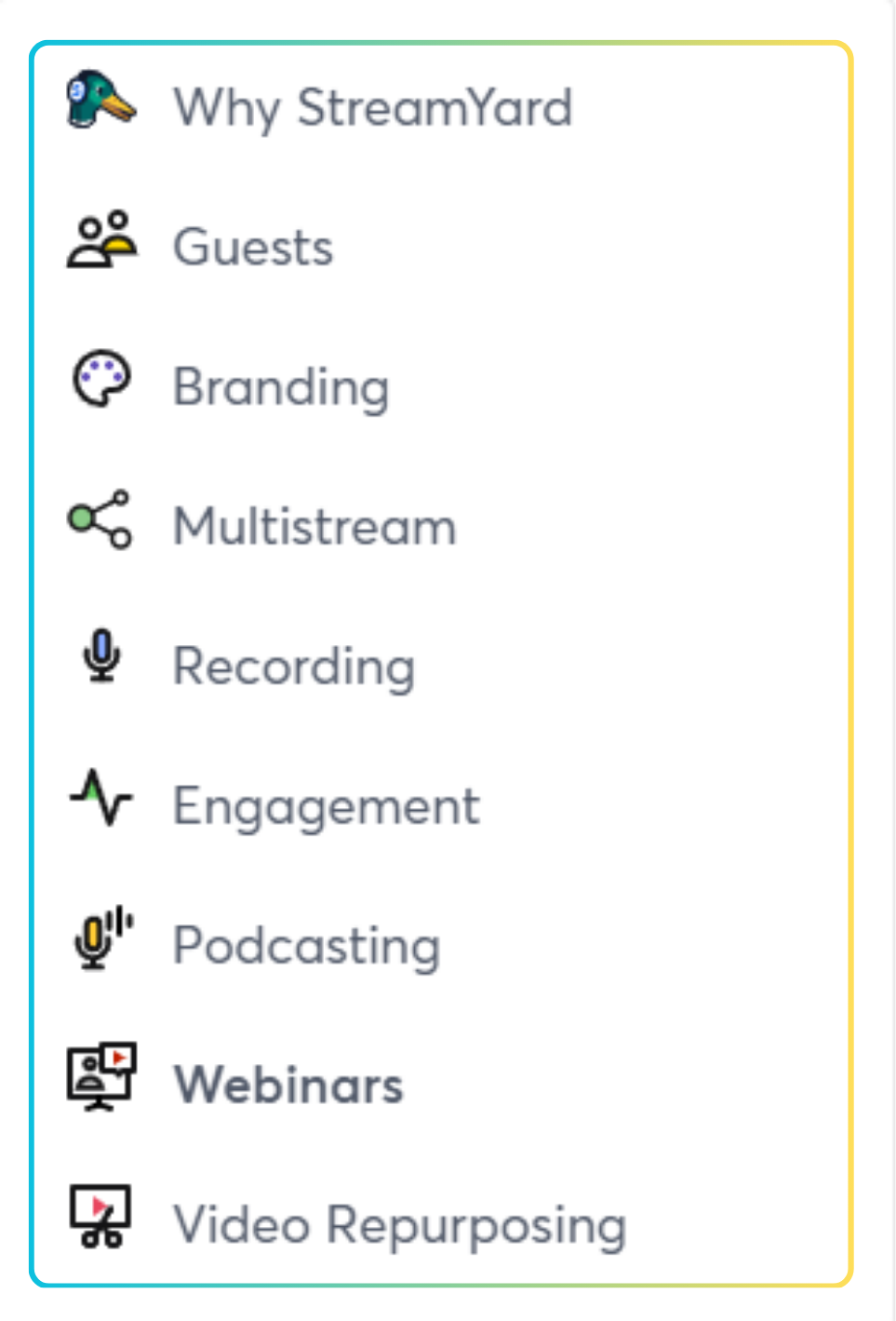This screenshot has height=1321, width=896.
Task: Open the Recording feature link
Action: click(x=294, y=667)
